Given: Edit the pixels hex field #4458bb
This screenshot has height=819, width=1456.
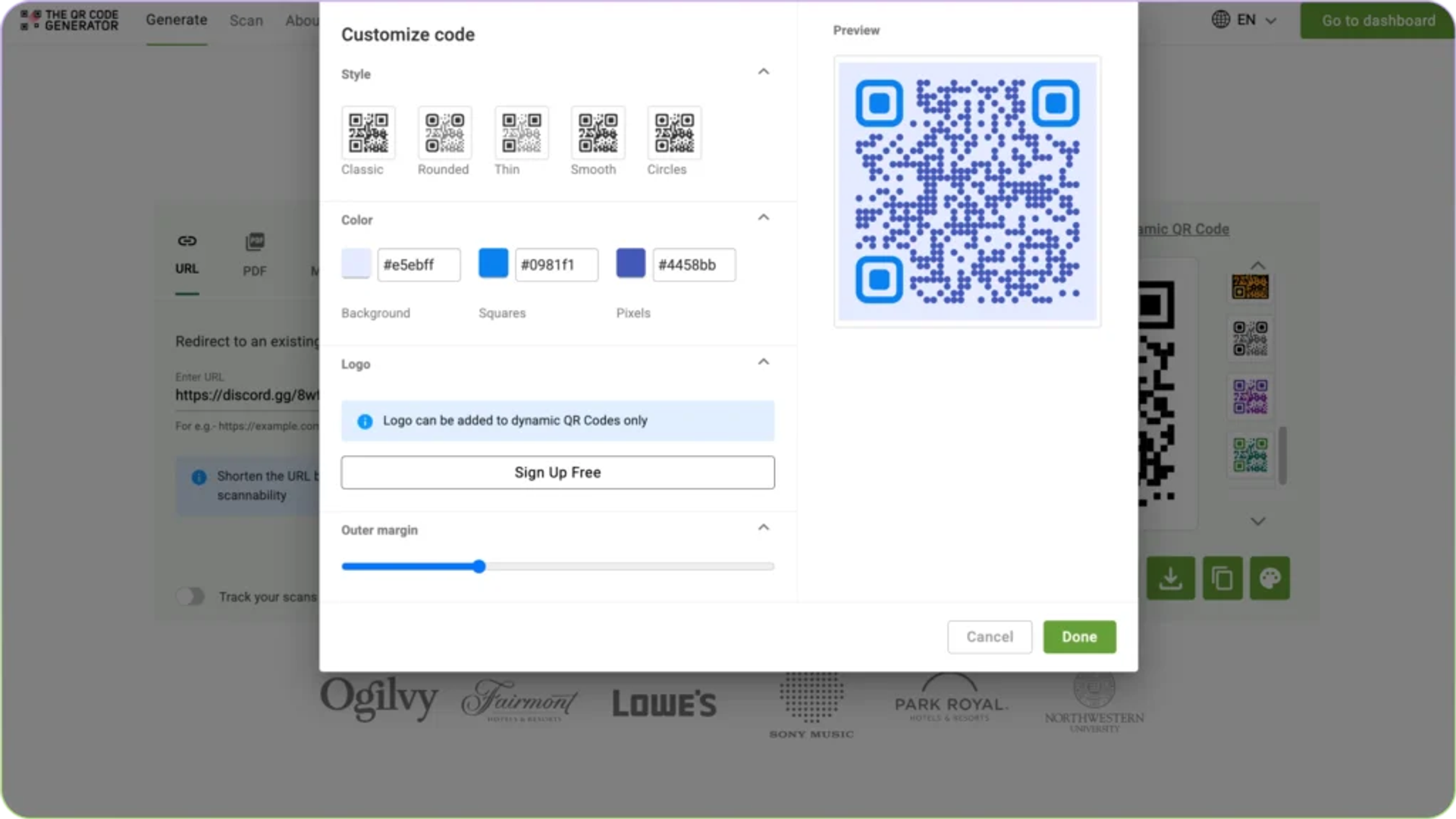Looking at the screenshot, I should coord(694,265).
